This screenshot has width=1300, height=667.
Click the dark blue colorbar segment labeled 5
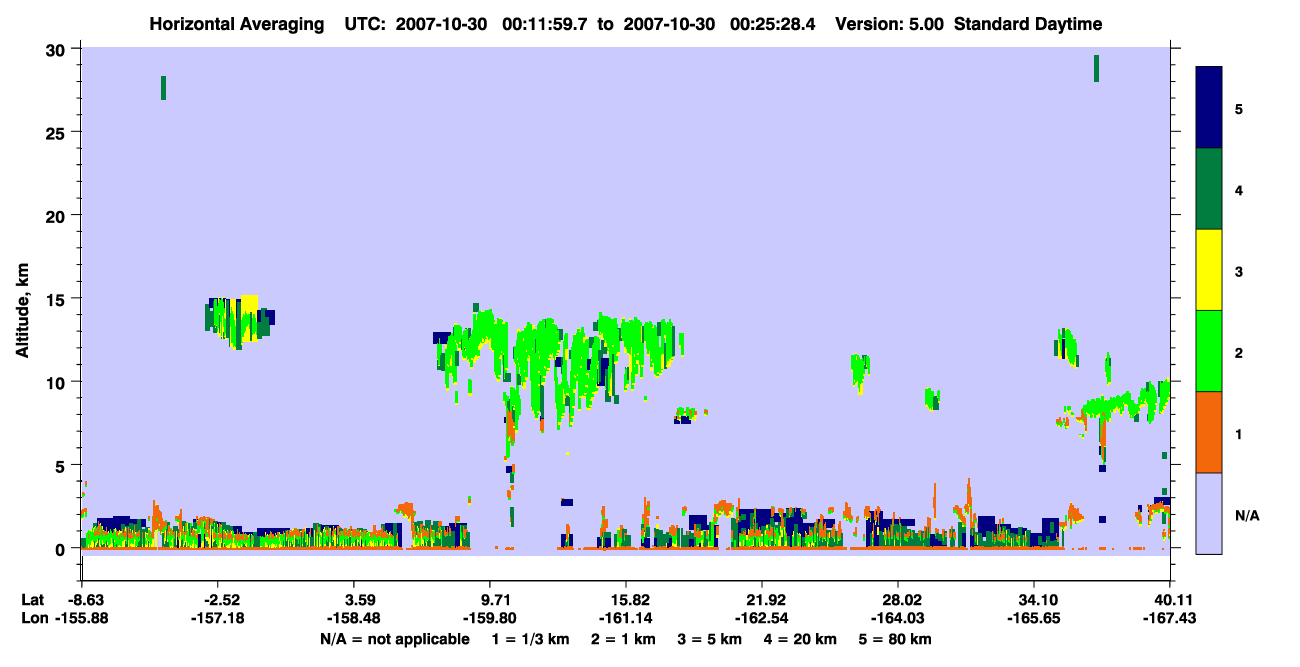click(x=1209, y=108)
